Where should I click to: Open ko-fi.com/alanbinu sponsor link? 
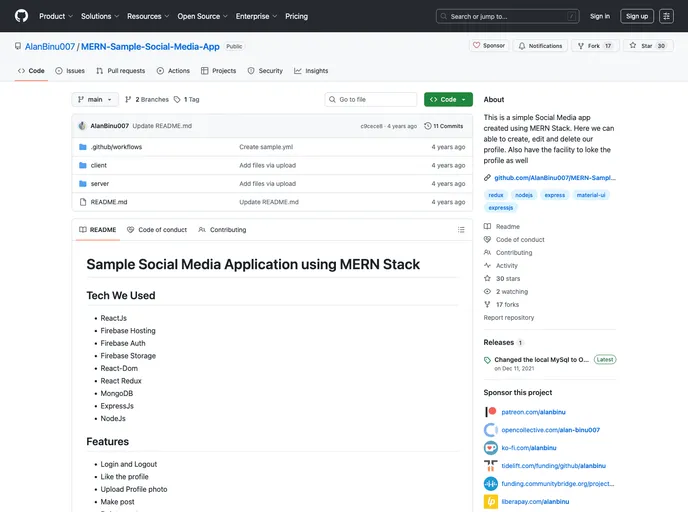click(529, 448)
